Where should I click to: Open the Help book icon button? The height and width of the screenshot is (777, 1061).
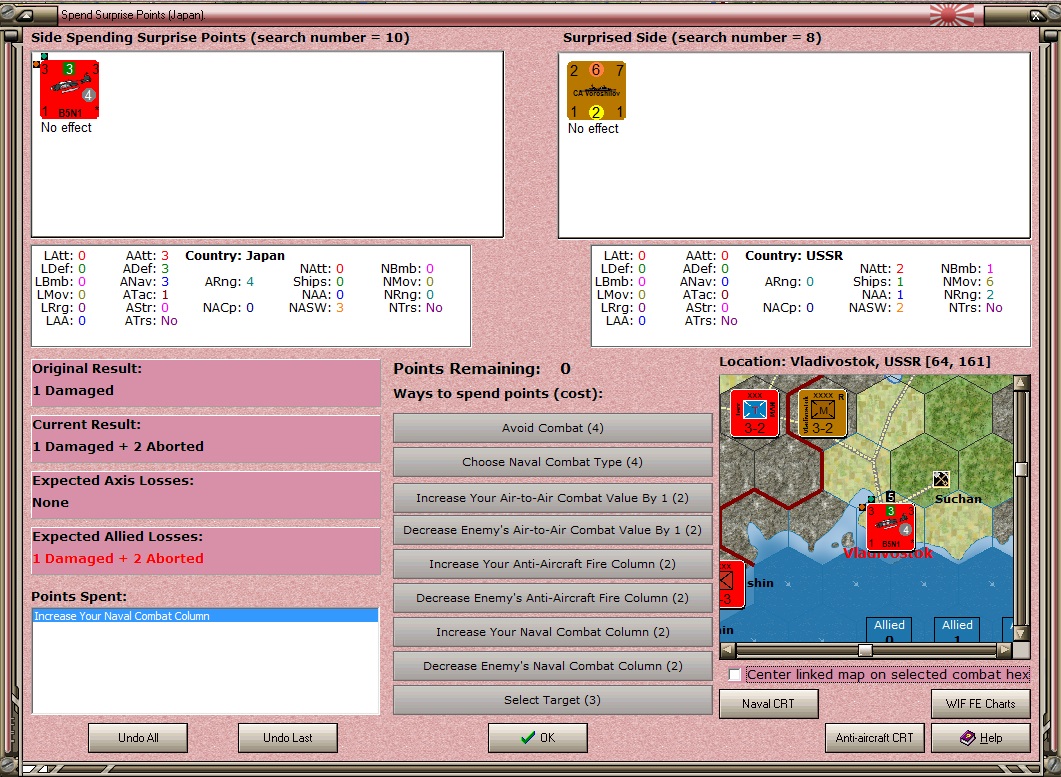980,738
